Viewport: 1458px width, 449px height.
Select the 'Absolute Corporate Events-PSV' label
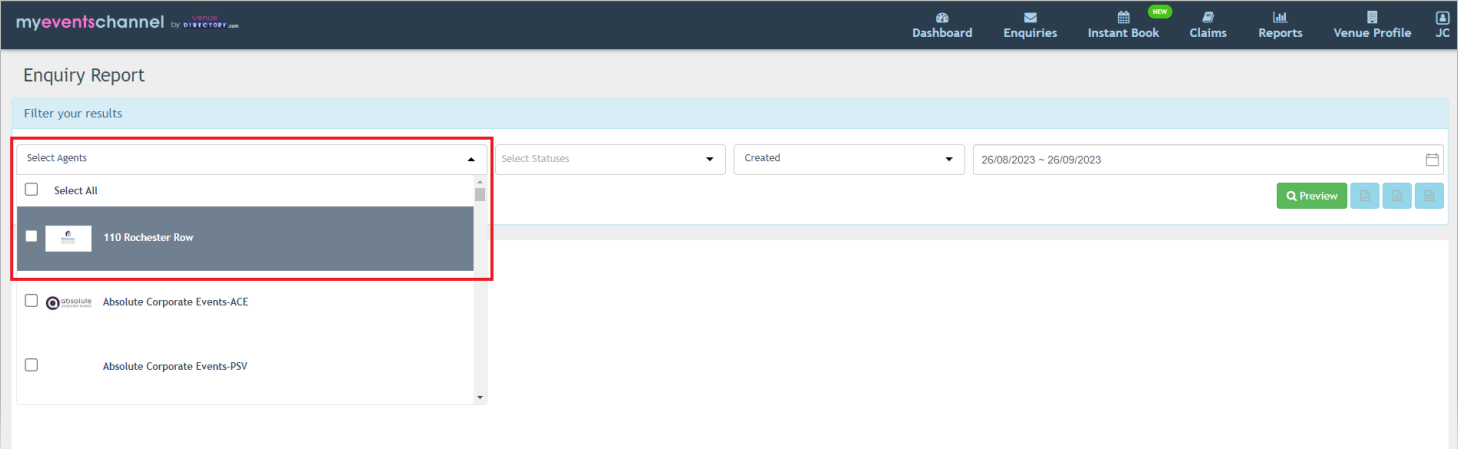pos(175,366)
